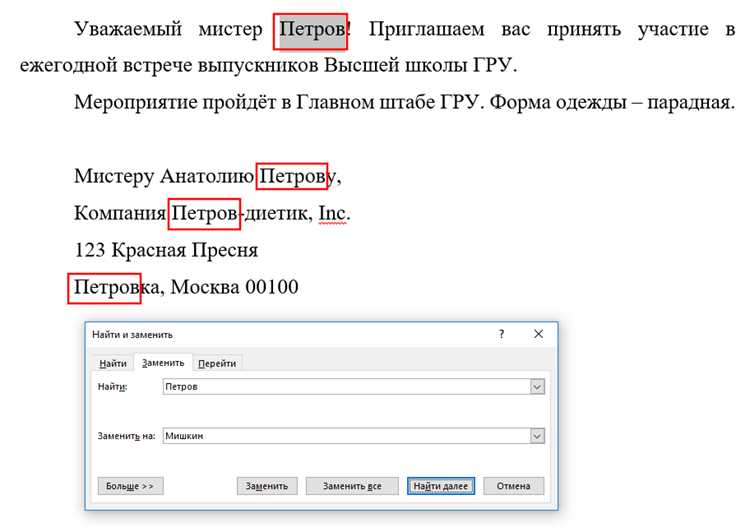Click the word Мероприятие in the document
Viewport: 750px width, 532px height.
click(135, 102)
